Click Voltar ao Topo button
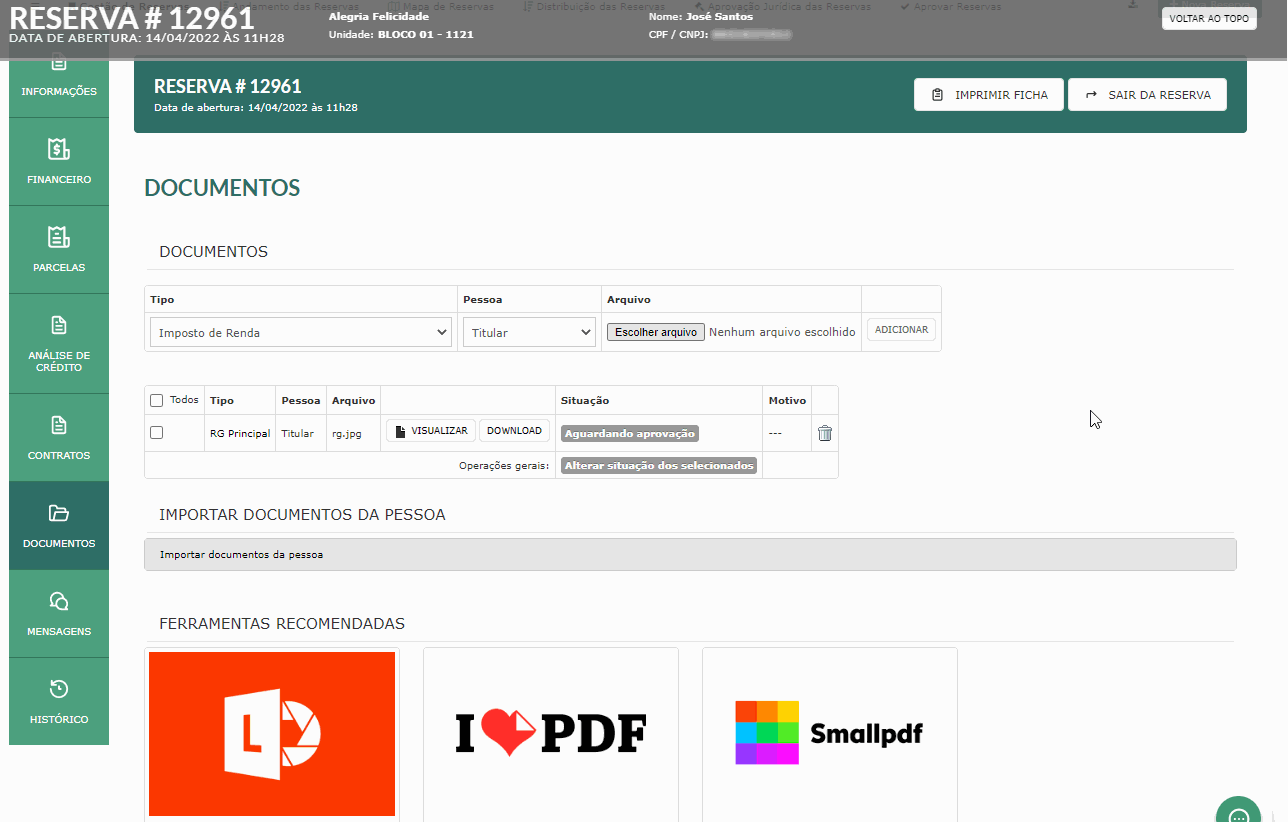 (1209, 18)
